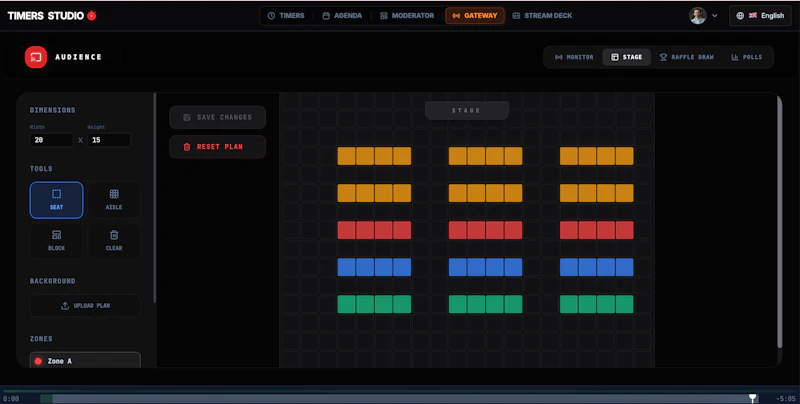Image resolution: width=800 pixels, height=404 pixels.
Task: Click first red seat in middle block
Action: pos(458,230)
